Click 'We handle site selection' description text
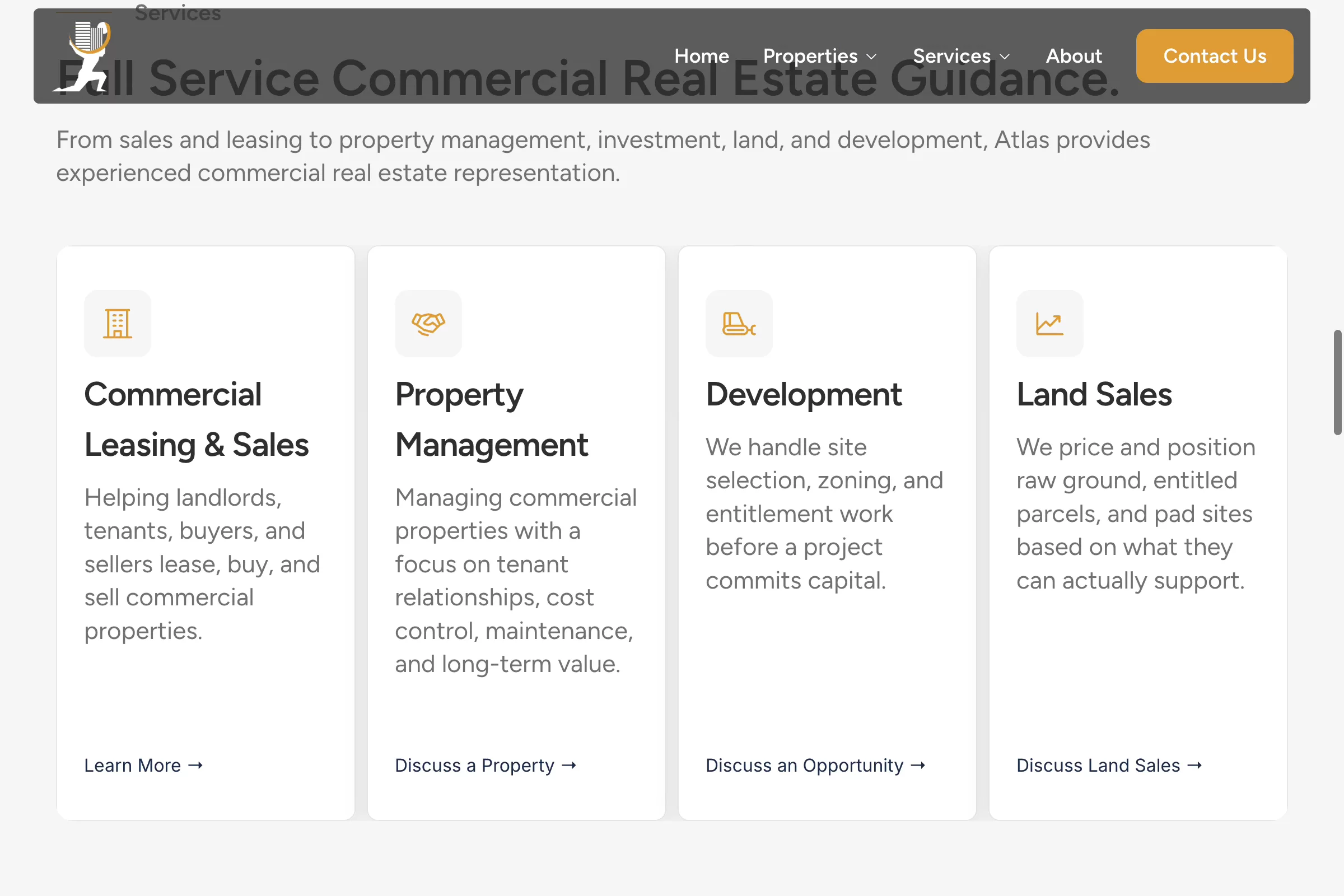 tap(824, 514)
